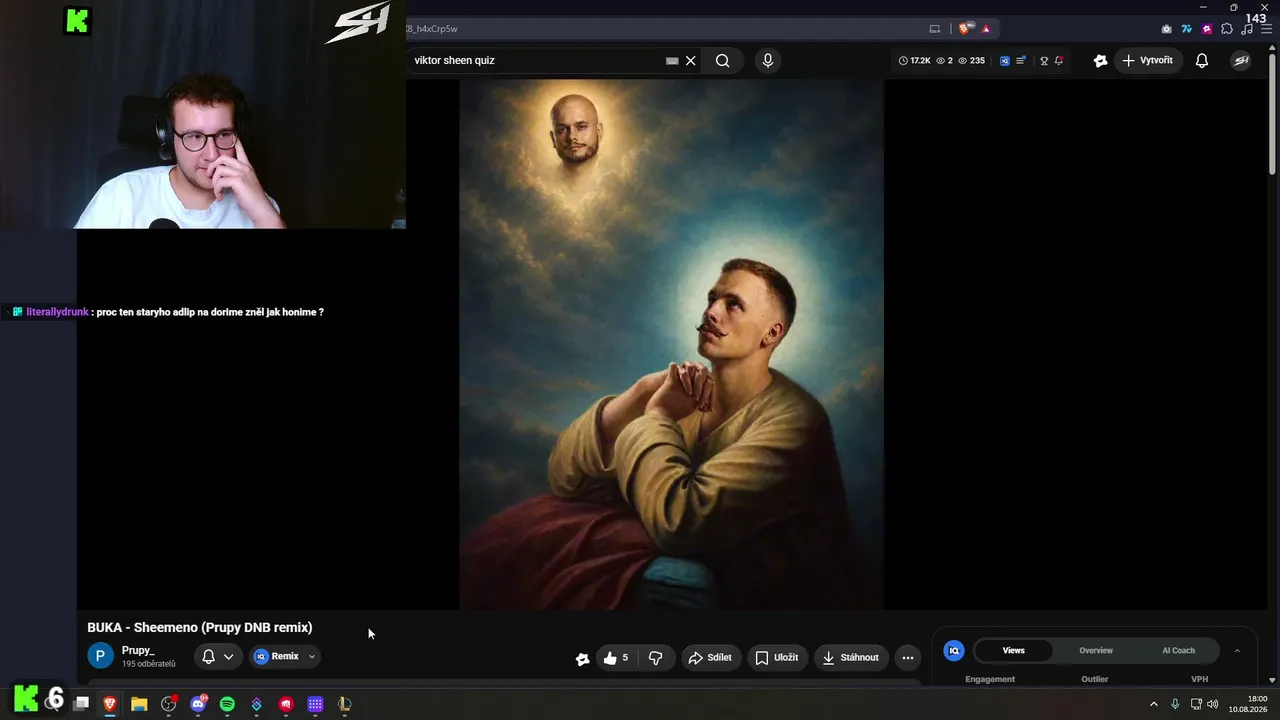Save the video with the Uložit button

[777, 657]
